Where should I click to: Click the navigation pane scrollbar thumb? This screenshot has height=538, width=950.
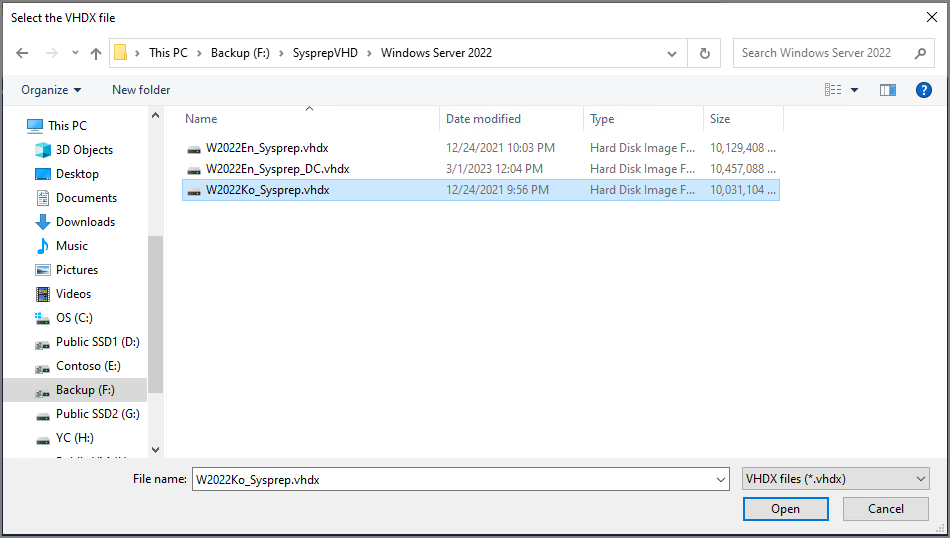tap(156, 314)
